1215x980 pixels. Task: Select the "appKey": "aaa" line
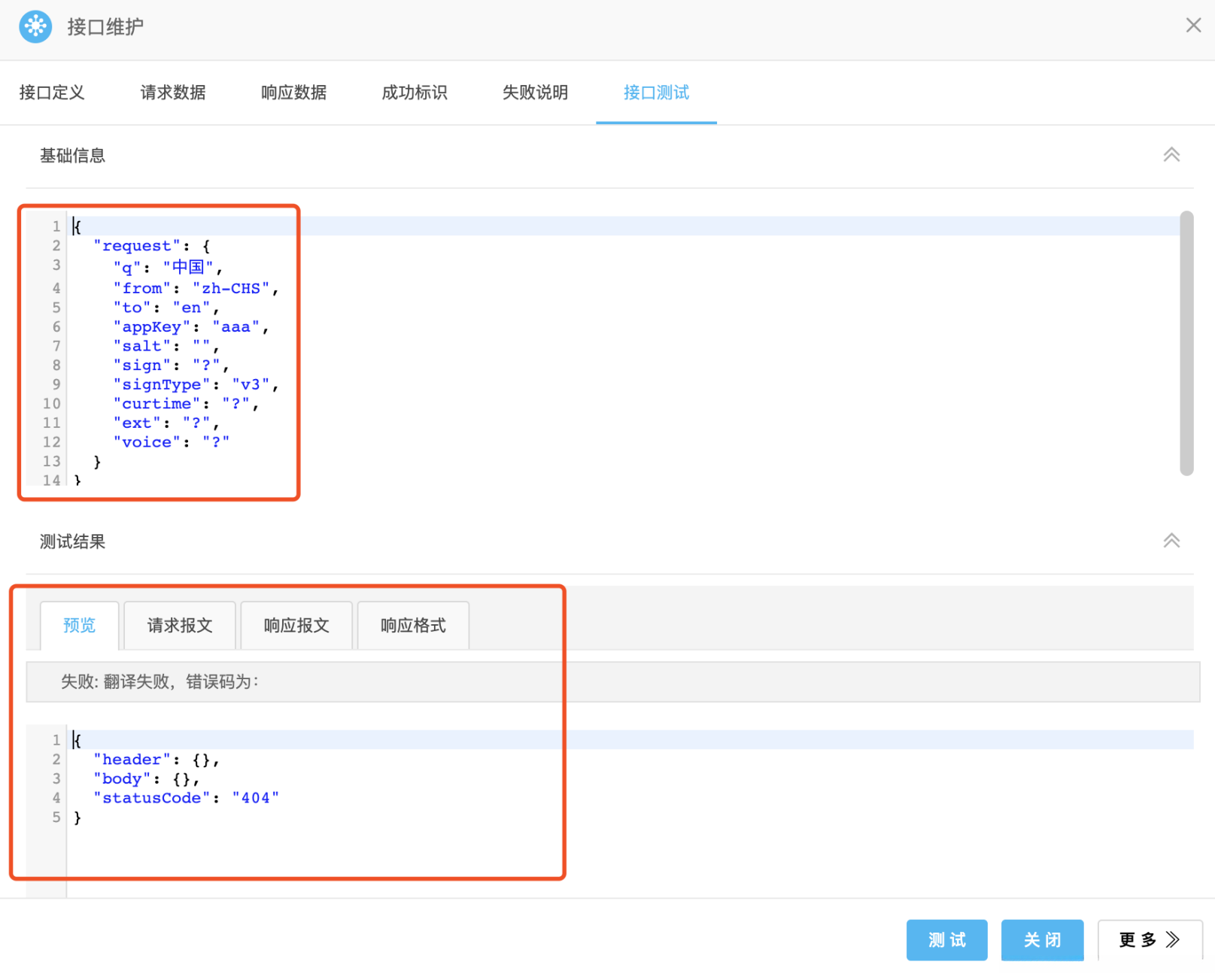point(191,327)
